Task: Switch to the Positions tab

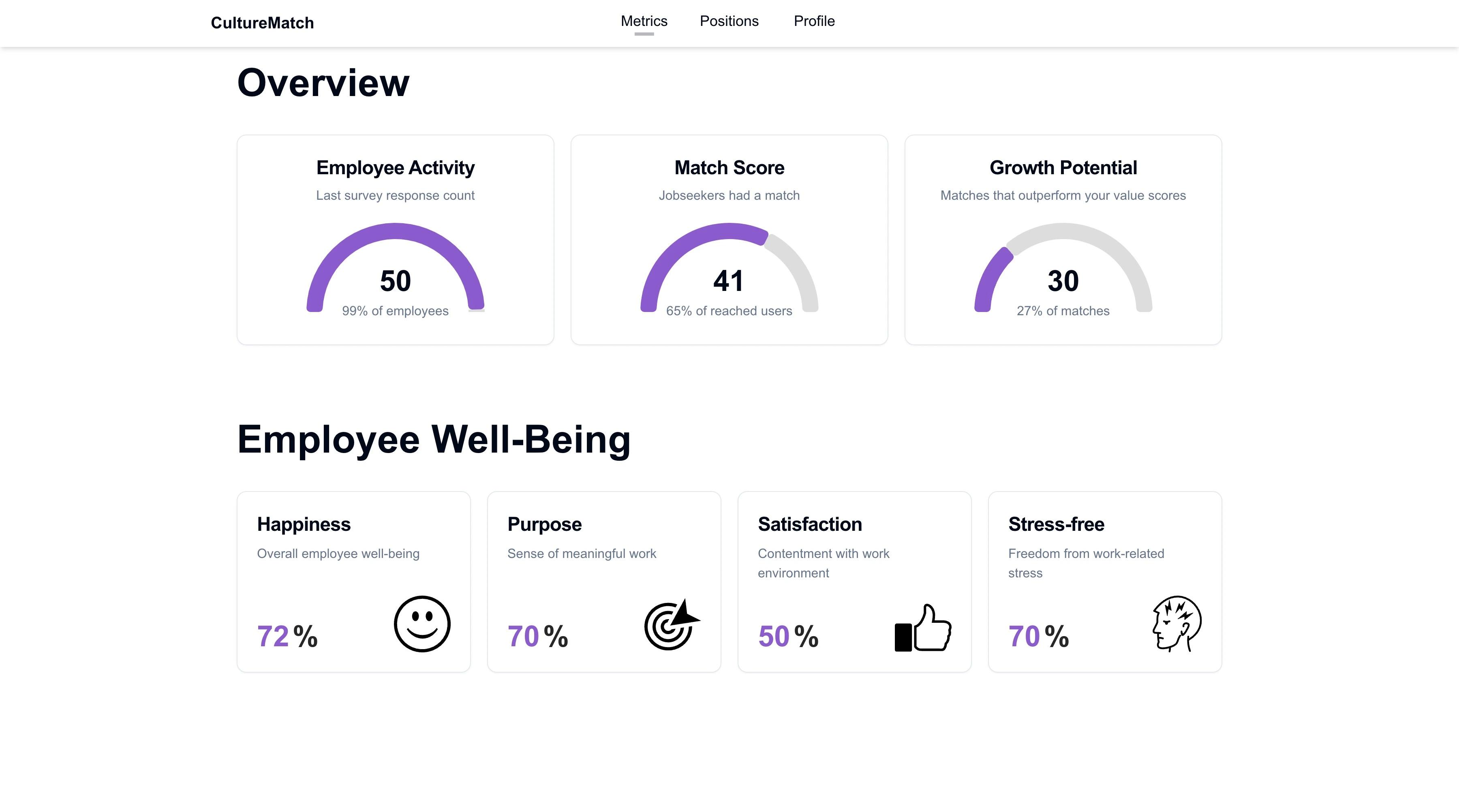Action: tap(729, 21)
